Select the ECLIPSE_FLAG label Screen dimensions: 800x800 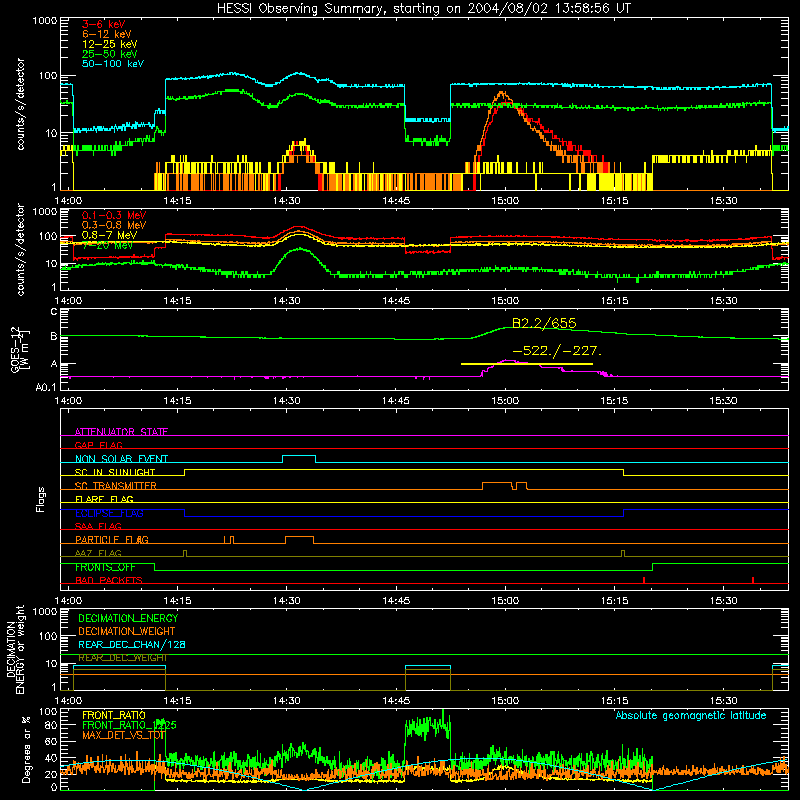point(109,513)
